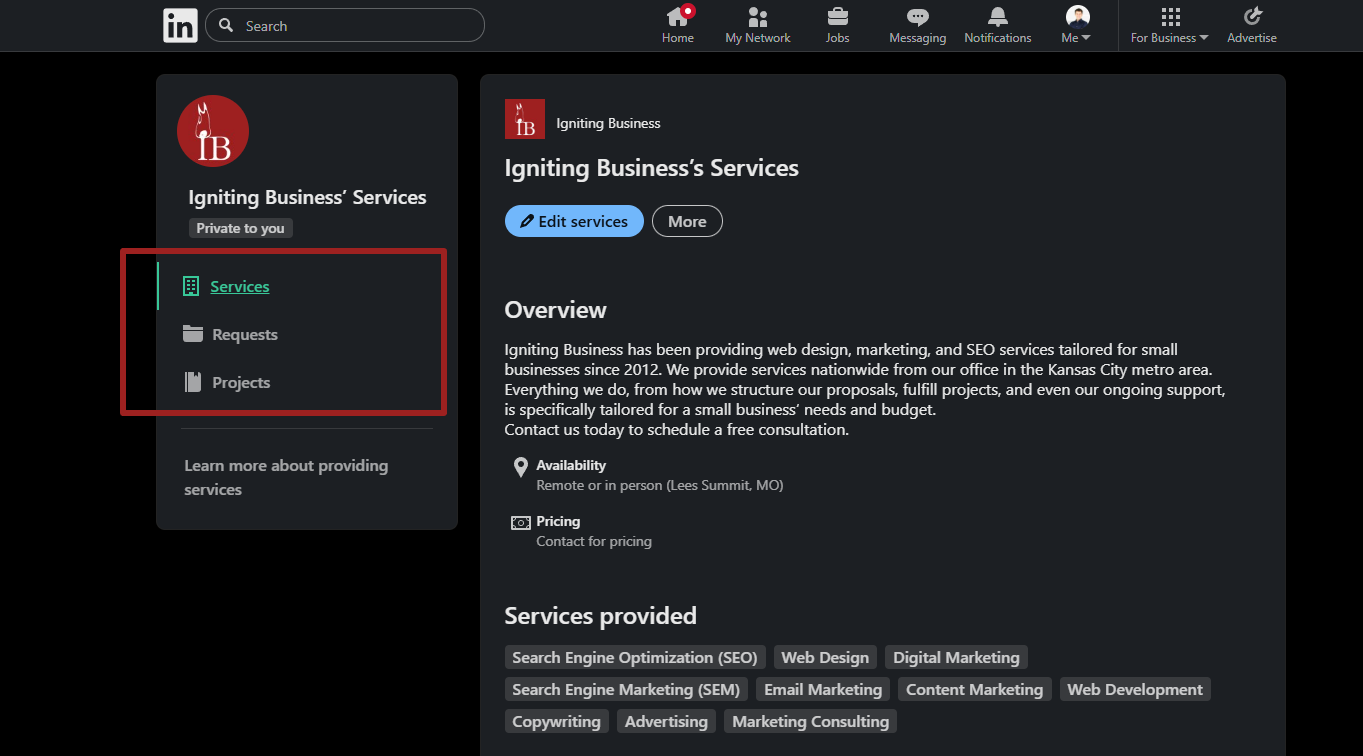Select the Advertising tag

(666, 721)
